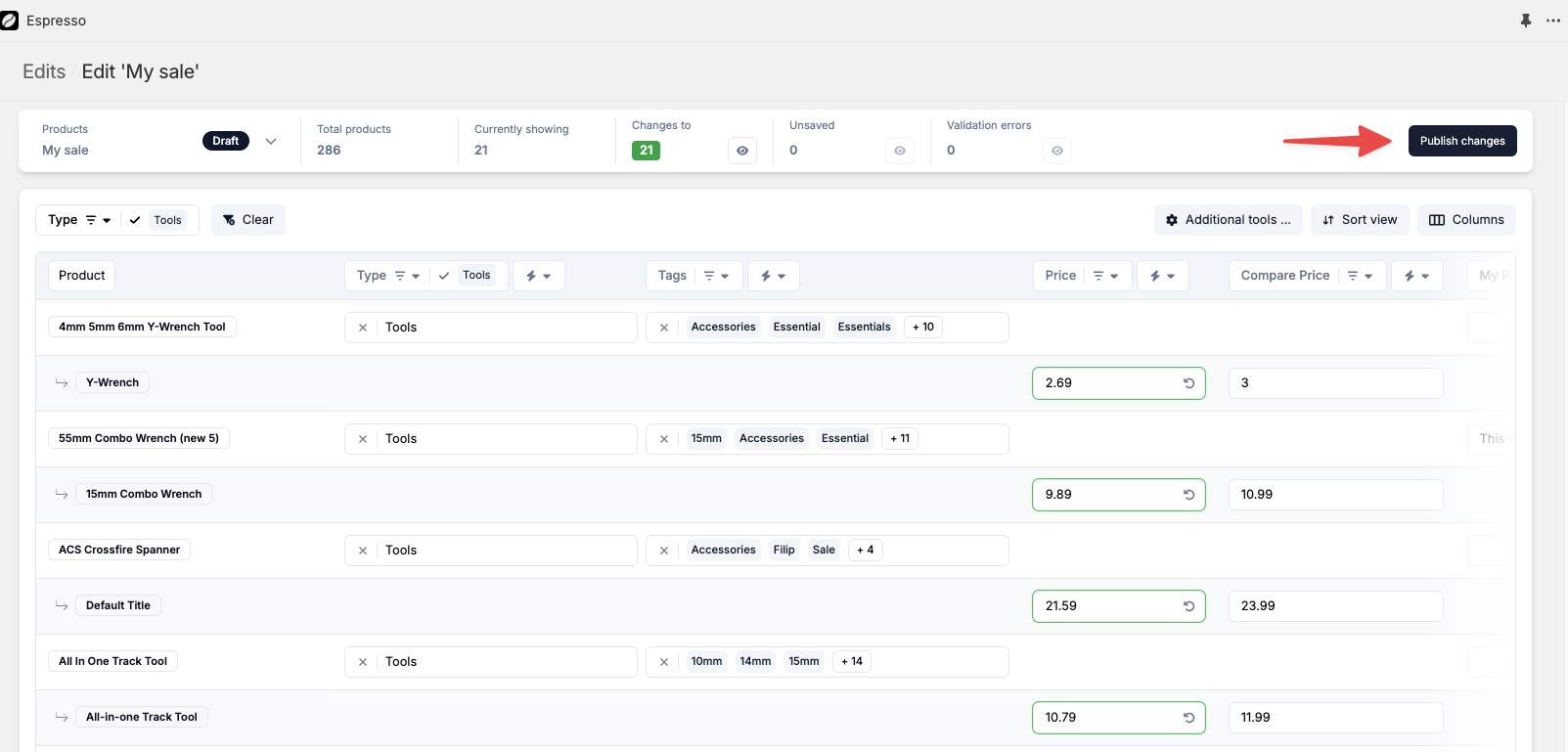The image size is (1568, 752).
Task: Publish changes to the sale
Action: [x=1462, y=141]
